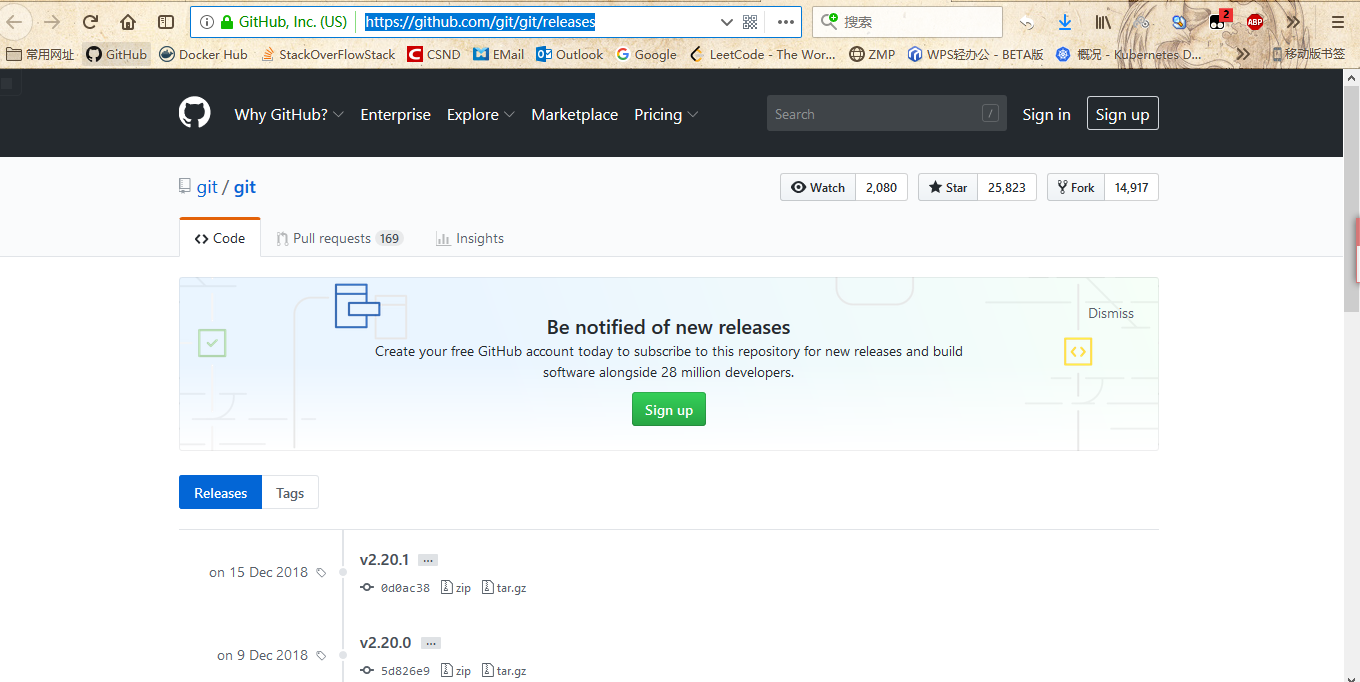This screenshot has width=1360, height=682.
Task: Expand the v2.20.1 commit message ellipsis
Action: [428, 560]
